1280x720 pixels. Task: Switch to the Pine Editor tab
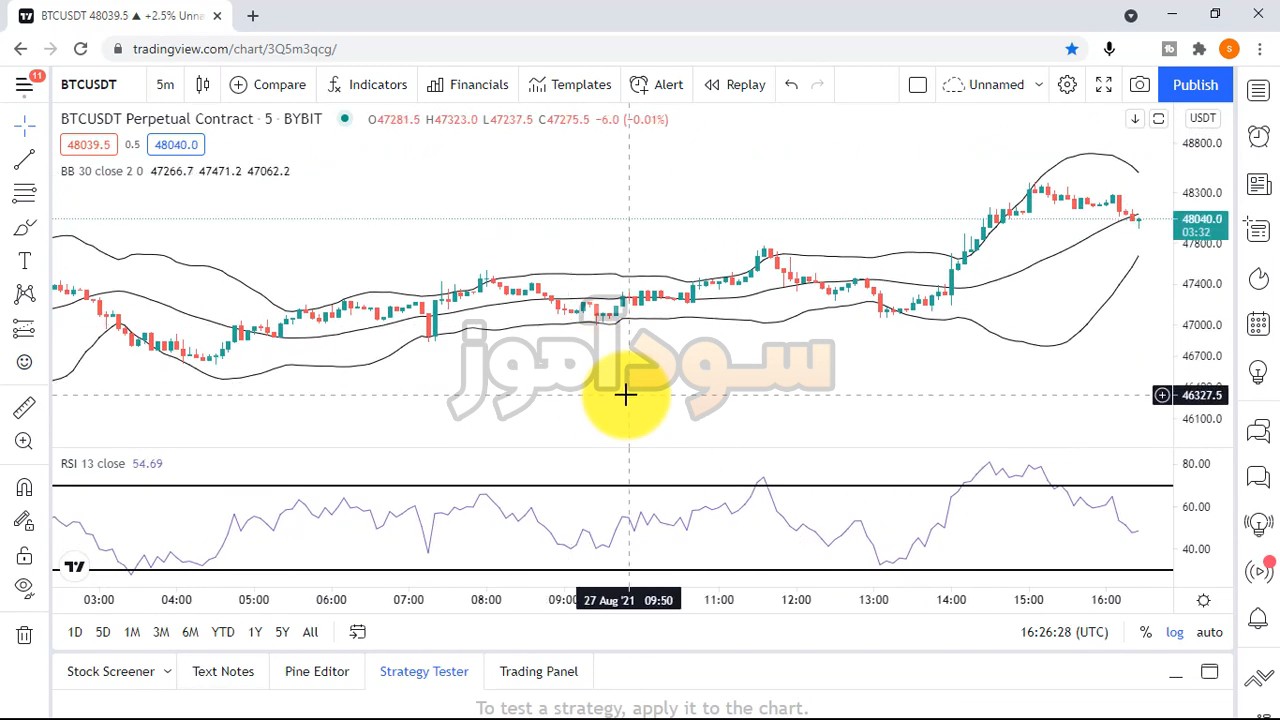coord(317,672)
